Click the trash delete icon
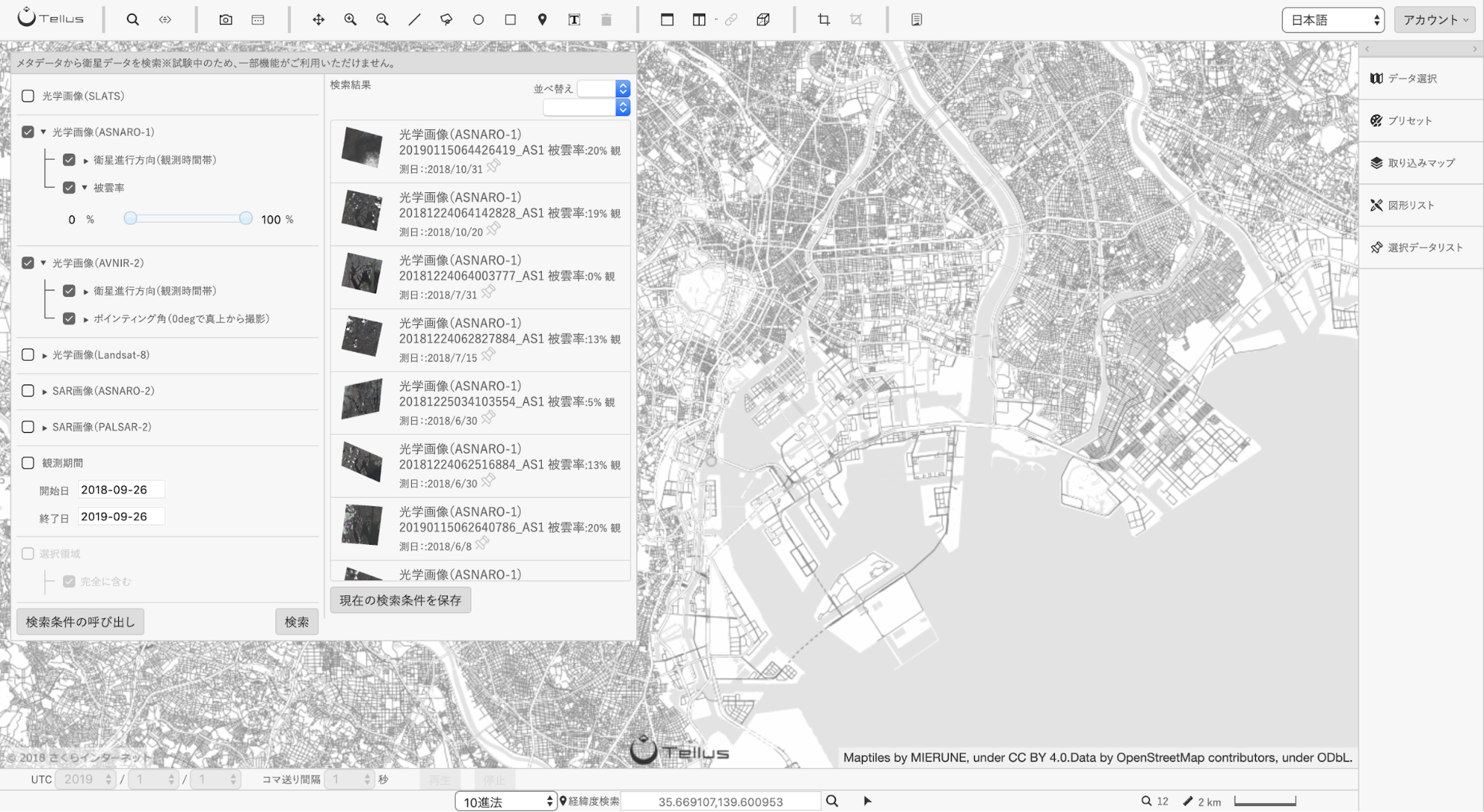Viewport: 1484px width, 812px height. tap(606, 19)
